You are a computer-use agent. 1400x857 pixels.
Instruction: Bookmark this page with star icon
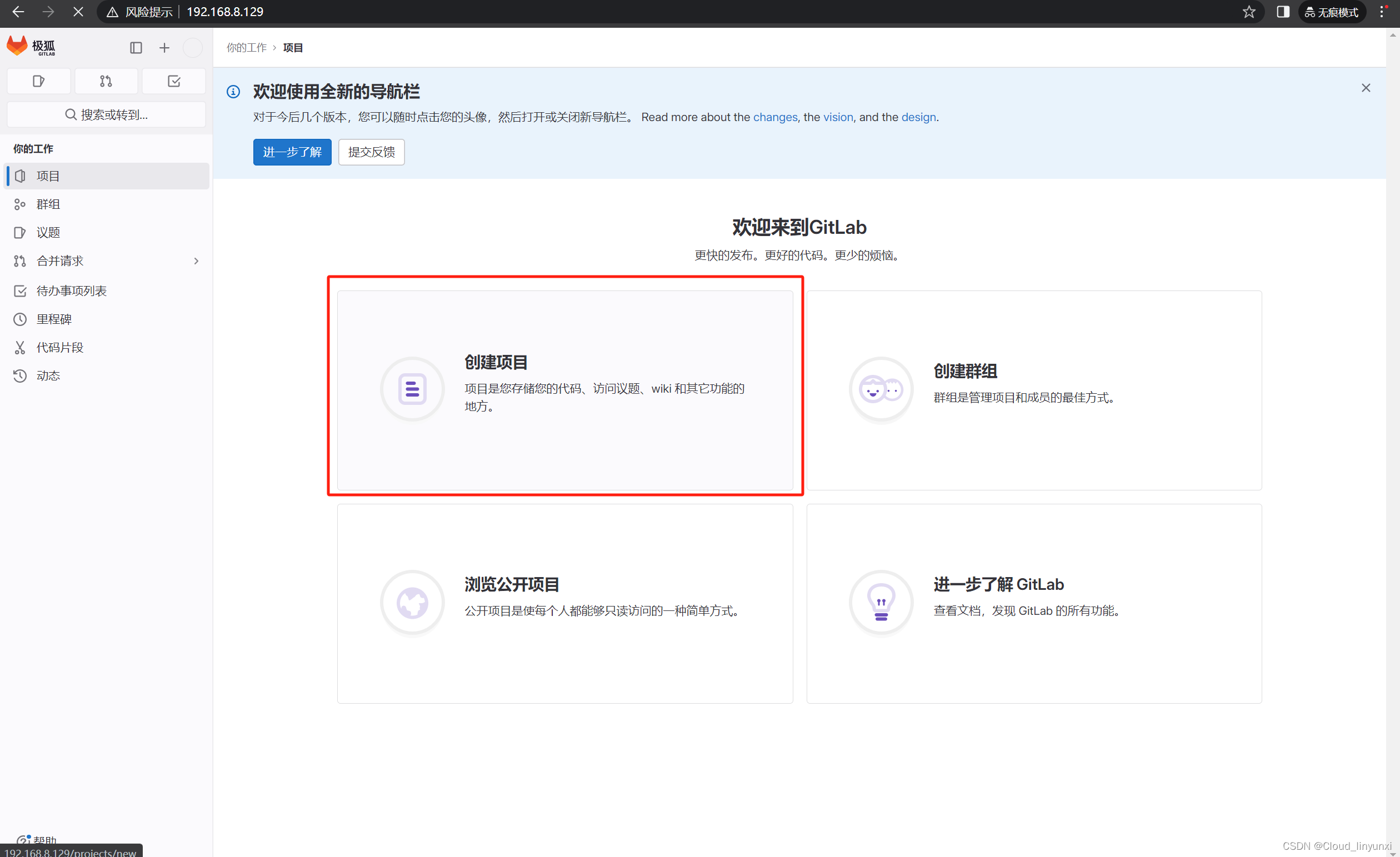[1249, 12]
